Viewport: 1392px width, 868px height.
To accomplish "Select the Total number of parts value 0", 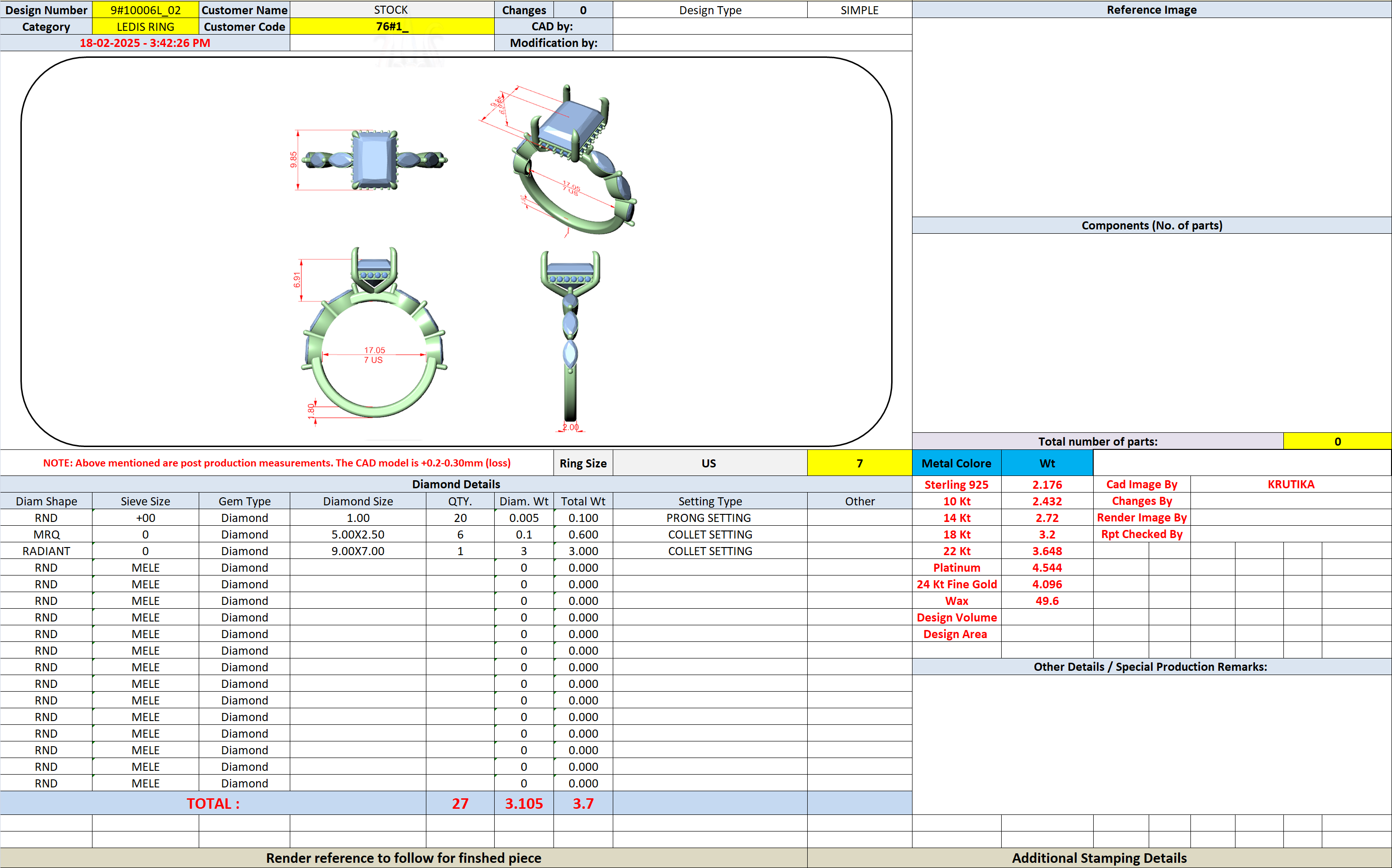I will point(1337,441).
